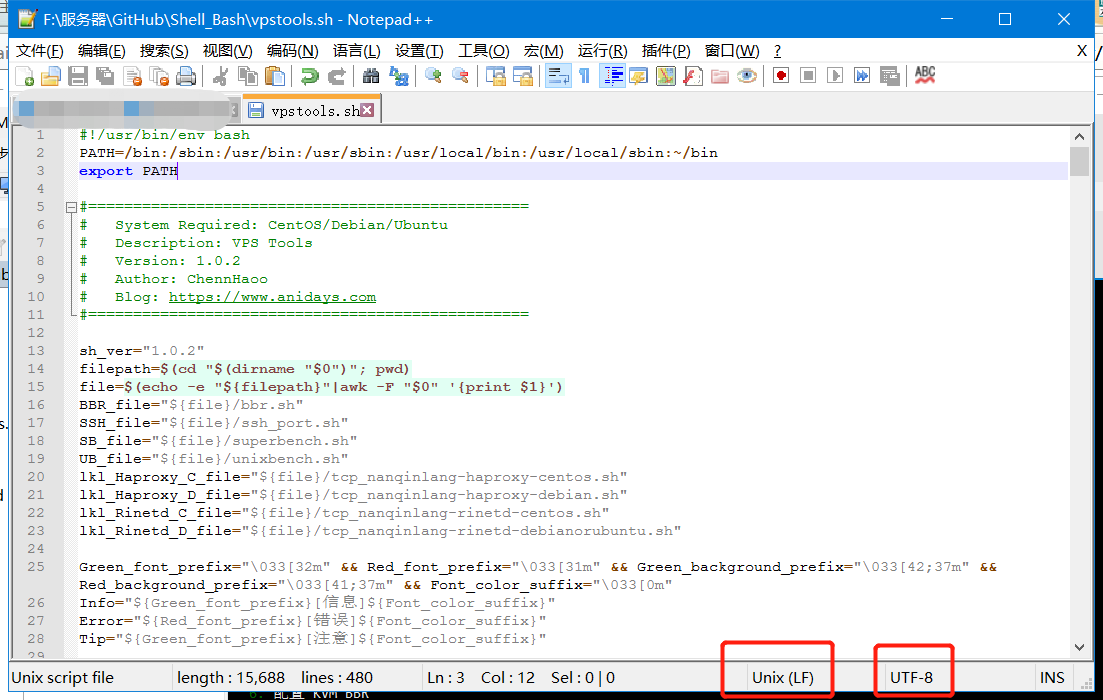
Task: Open Find with the binoculars icon
Action: pos(371,76)
